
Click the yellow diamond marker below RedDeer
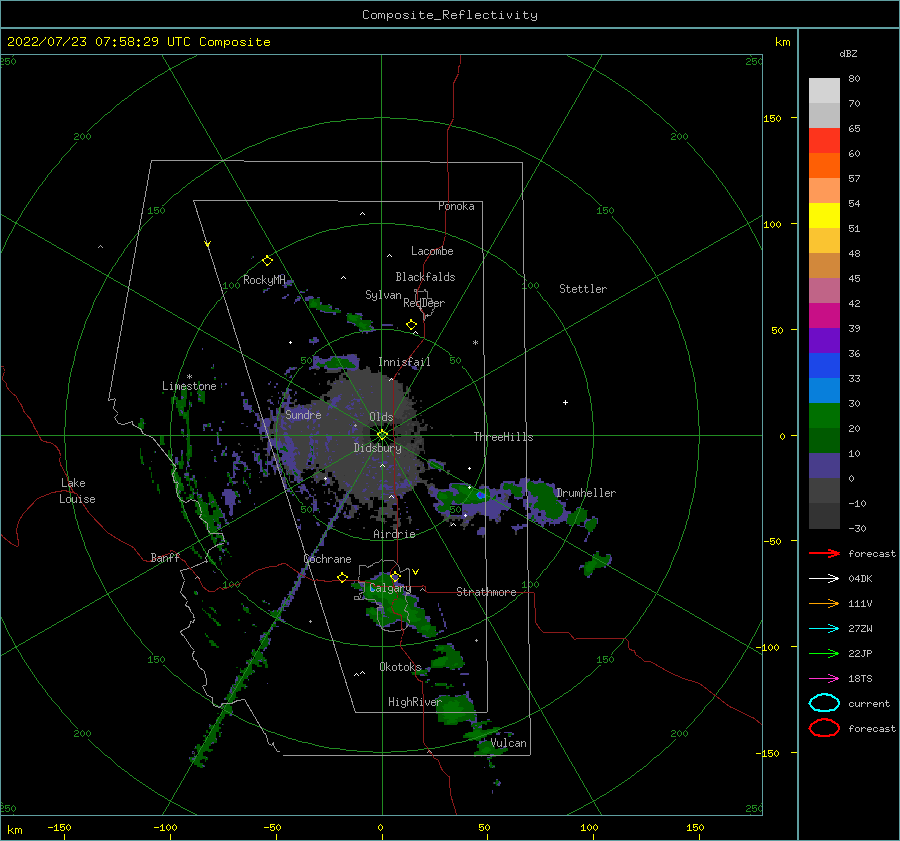pos(411,325)
